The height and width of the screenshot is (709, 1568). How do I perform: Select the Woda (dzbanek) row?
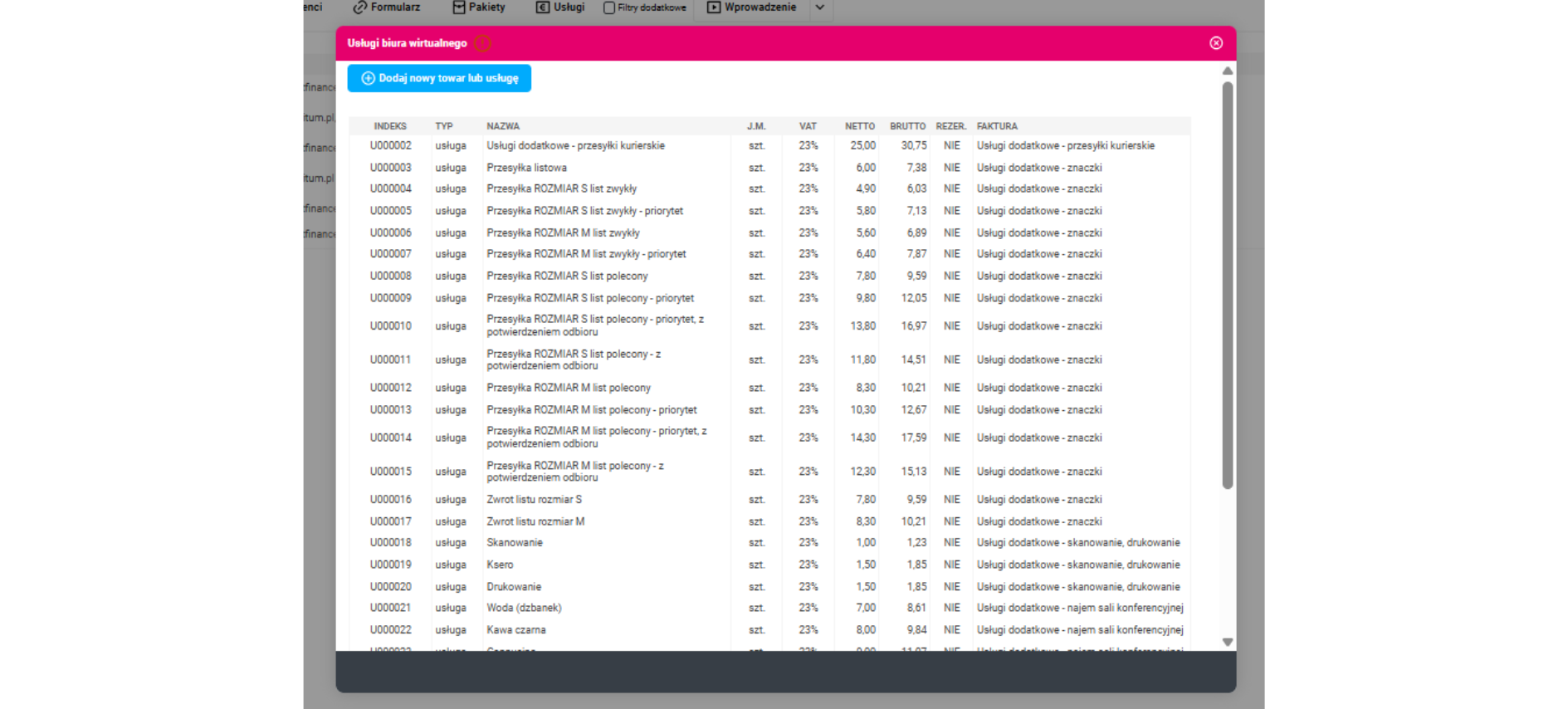[524, 608]
